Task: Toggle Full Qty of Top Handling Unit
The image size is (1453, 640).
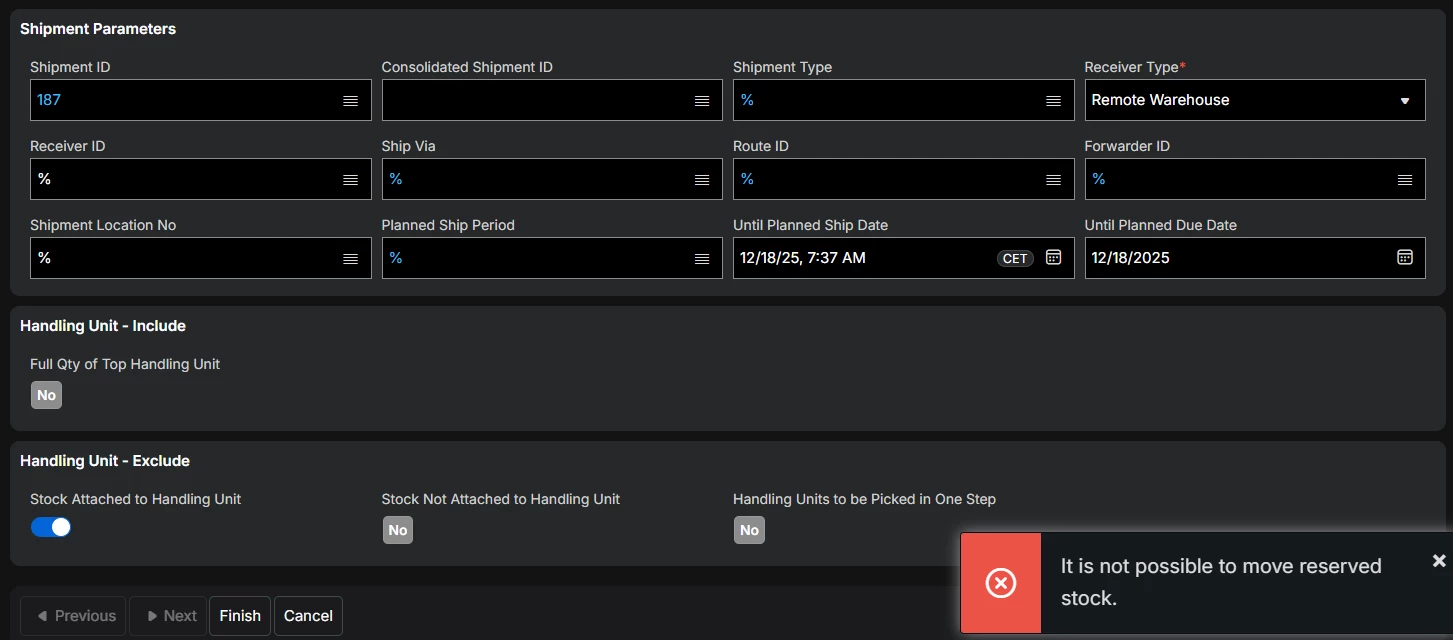Action: coord(46,395)
